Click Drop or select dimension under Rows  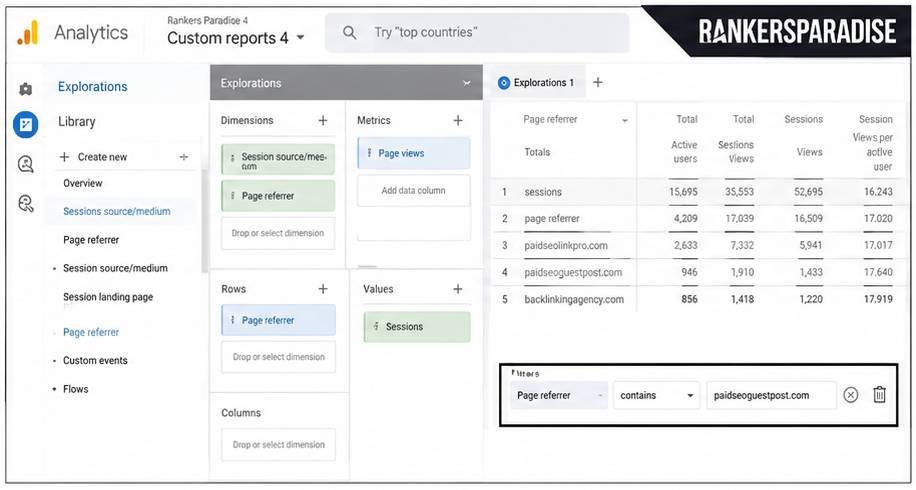278,357
